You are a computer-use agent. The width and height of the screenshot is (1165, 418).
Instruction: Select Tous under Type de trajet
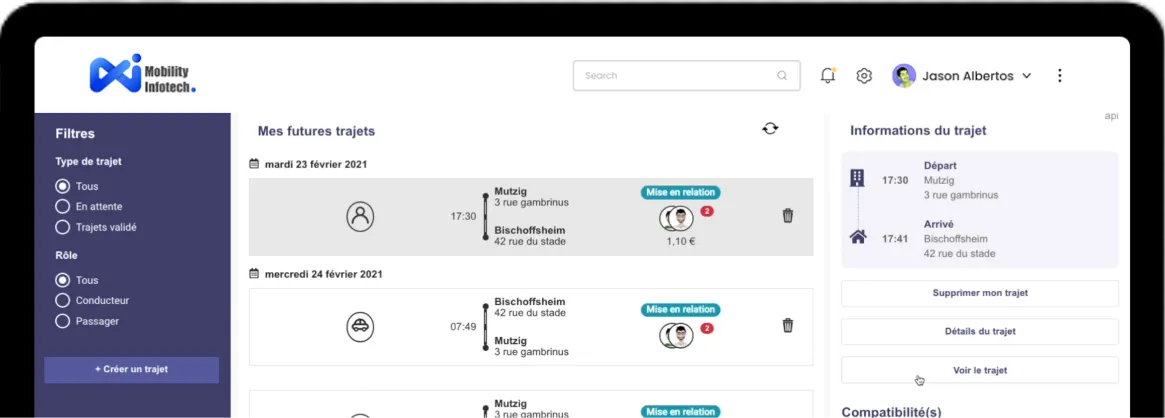[62, 186]
